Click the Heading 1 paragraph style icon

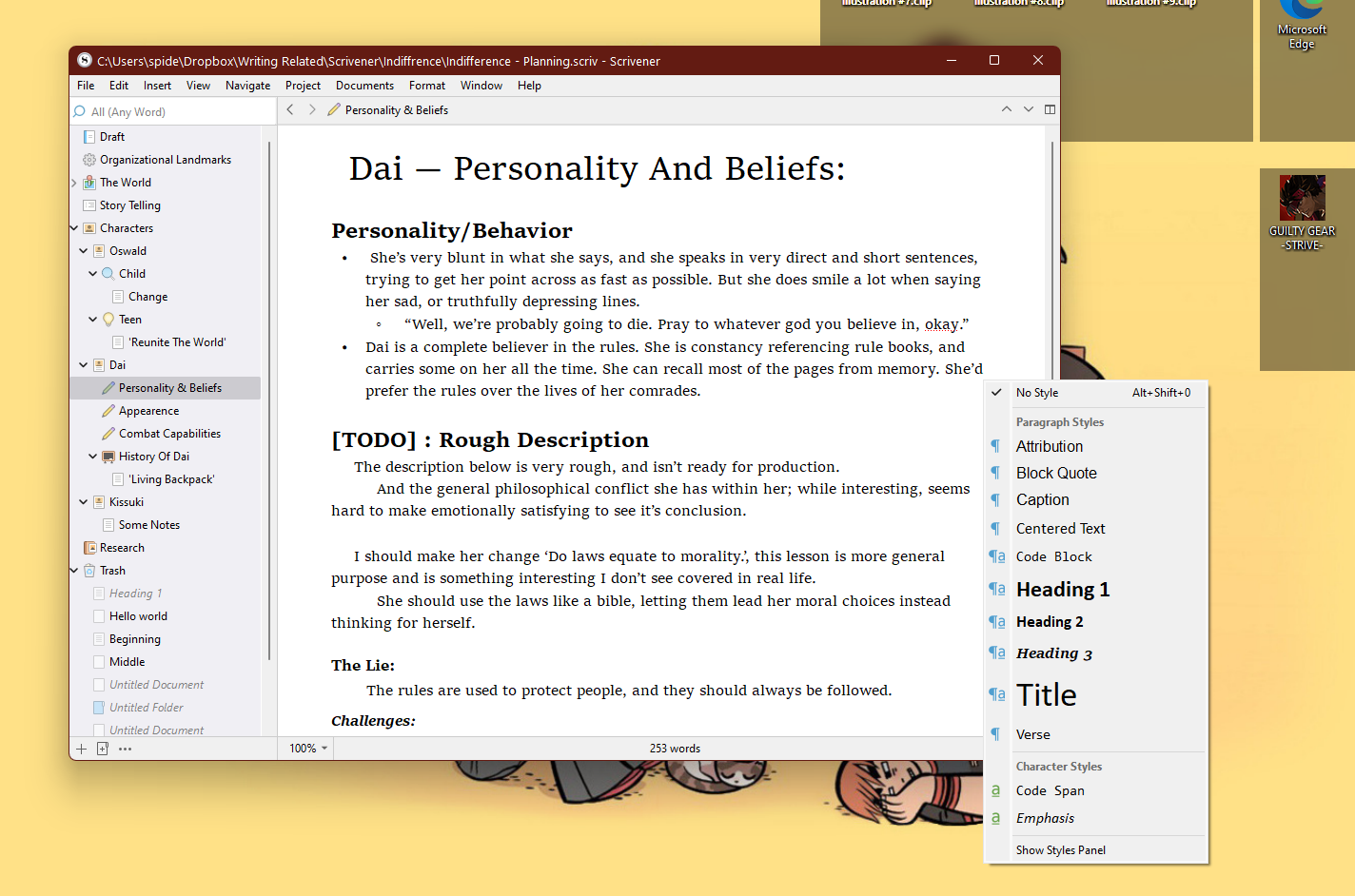pos(996,589)
